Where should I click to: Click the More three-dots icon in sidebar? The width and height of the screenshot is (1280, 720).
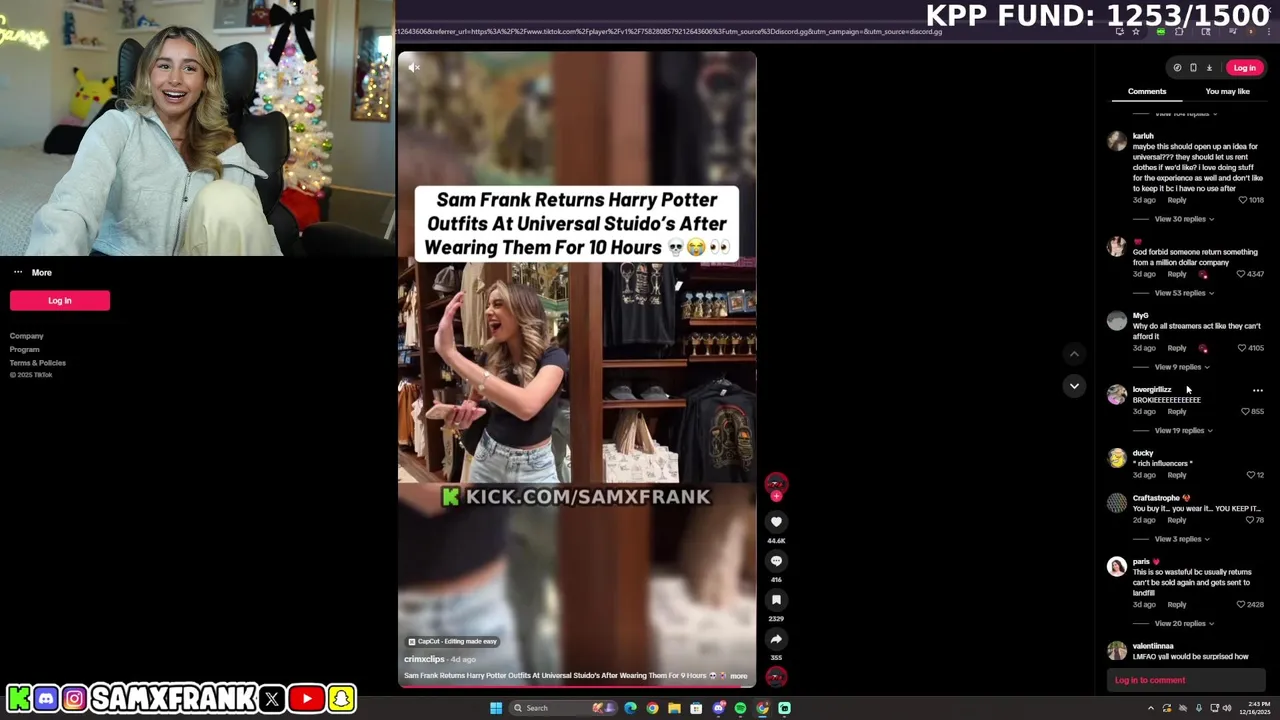[x=18, y=272]
